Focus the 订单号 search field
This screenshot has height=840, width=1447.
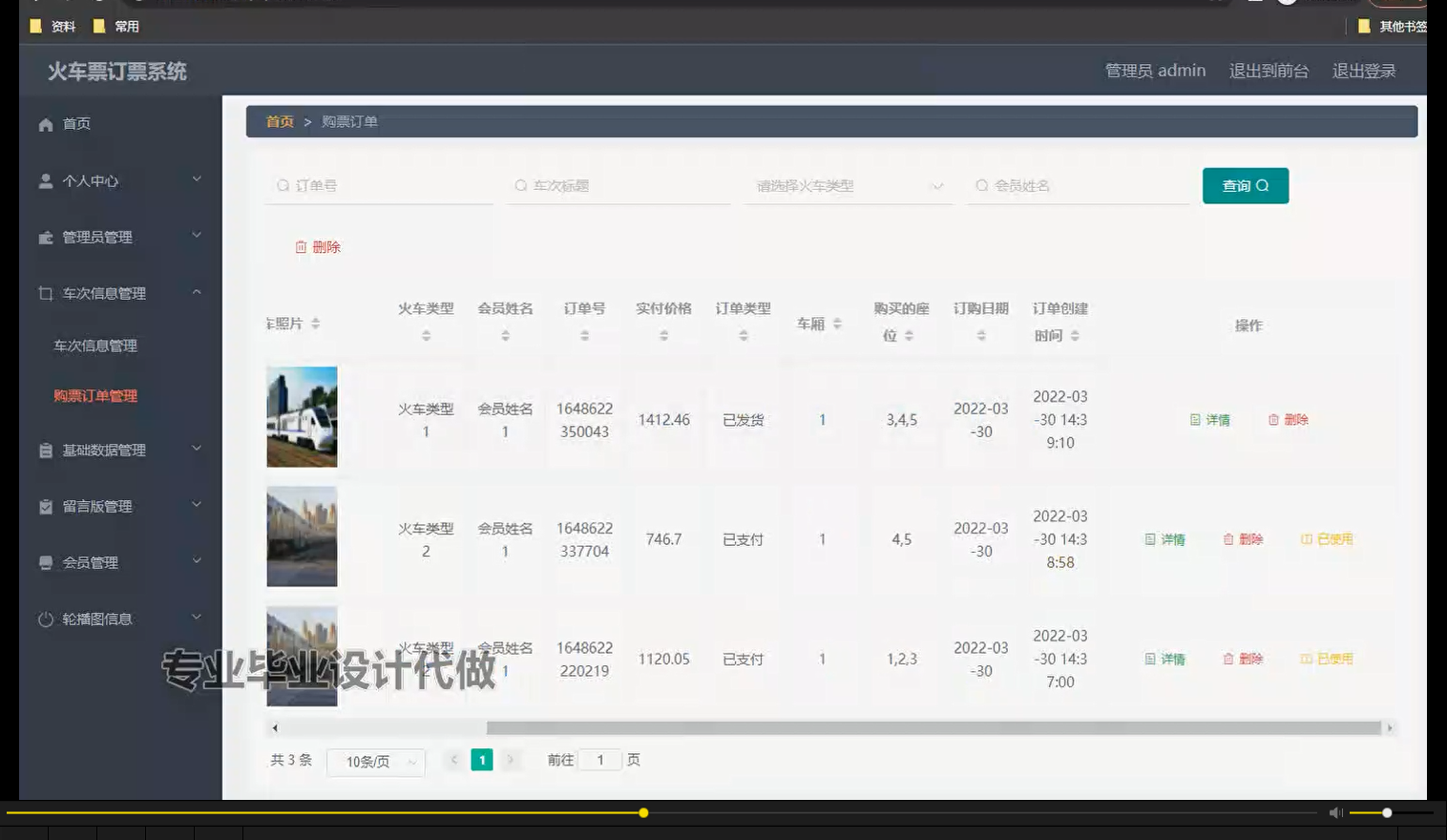(x=379, y=186)
